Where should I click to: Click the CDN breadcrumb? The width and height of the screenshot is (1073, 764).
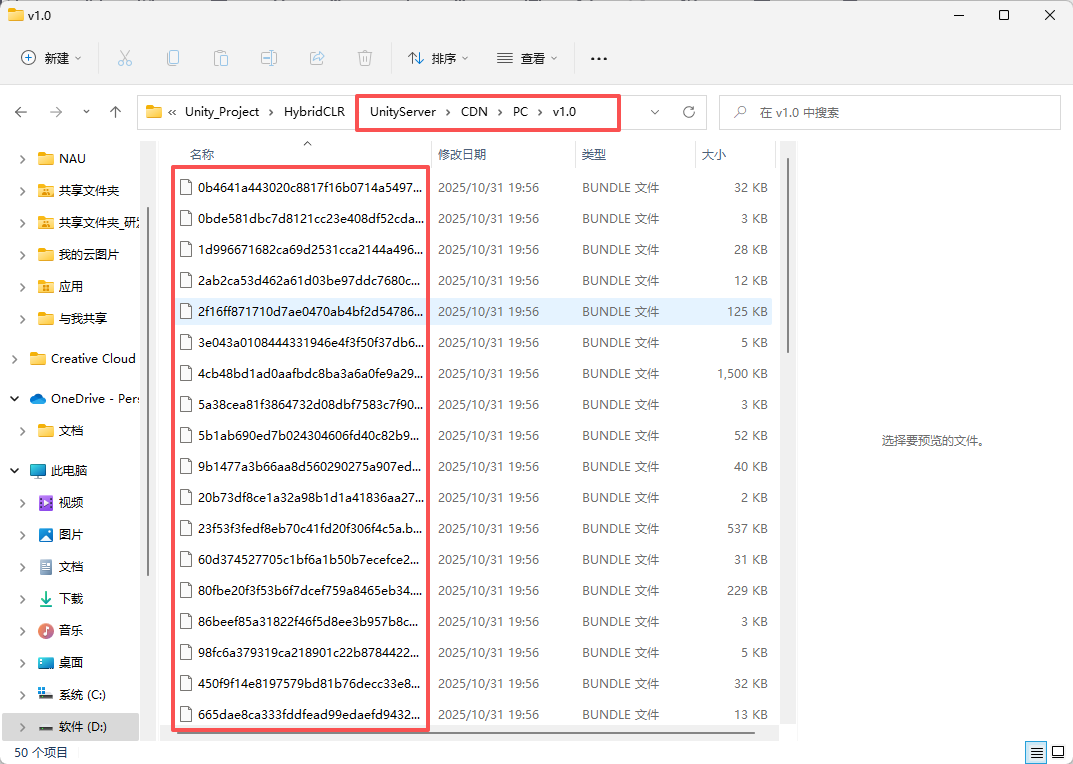click(474, 112)
